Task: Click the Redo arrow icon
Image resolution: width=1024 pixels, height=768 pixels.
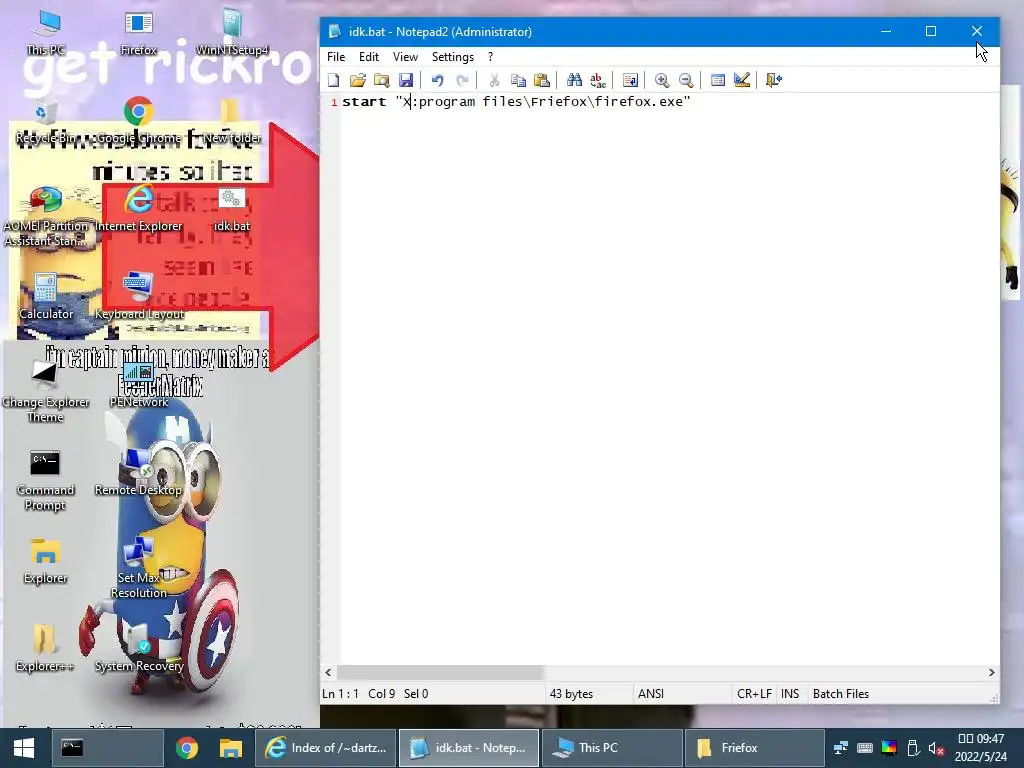Action: coord(462,80)
